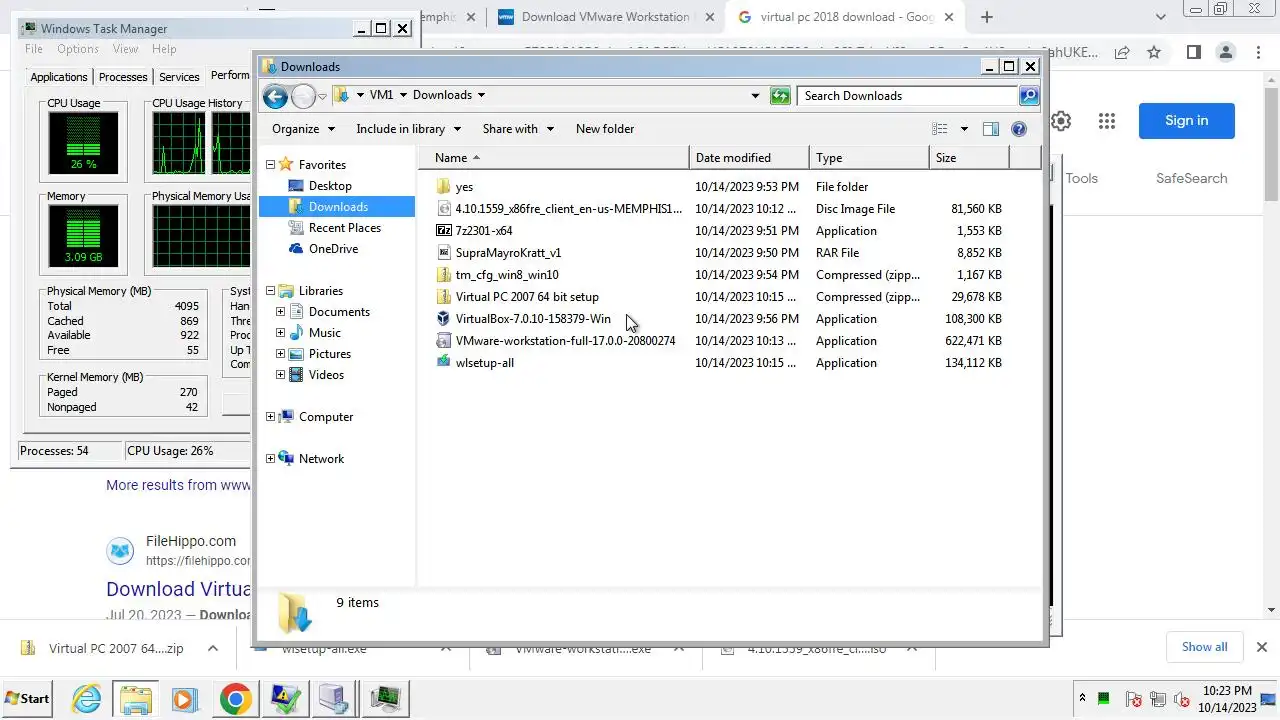Click Google Sign in button
1280x720 pixels.
point(1187,121)
